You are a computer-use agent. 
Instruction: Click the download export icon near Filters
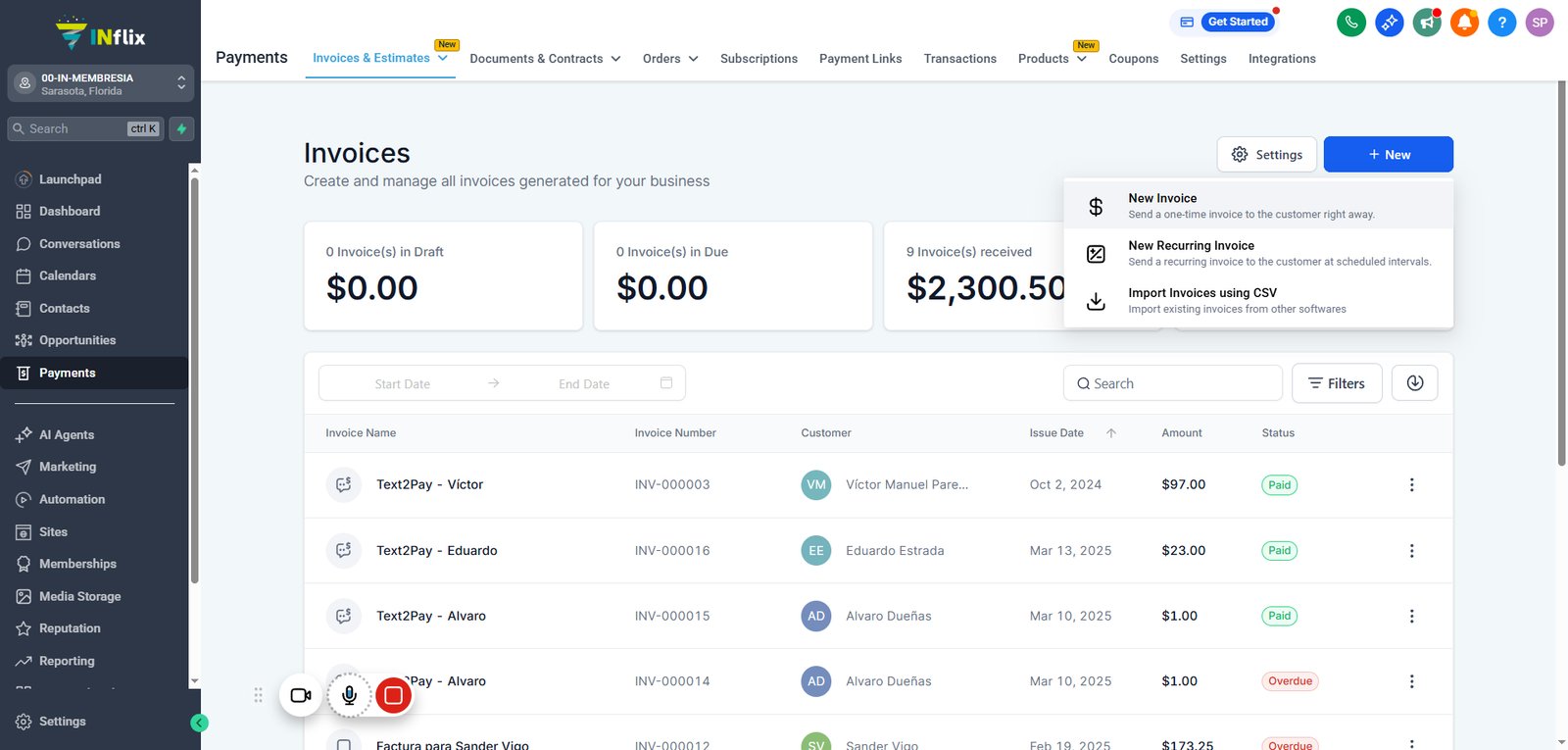[1414, 383]
